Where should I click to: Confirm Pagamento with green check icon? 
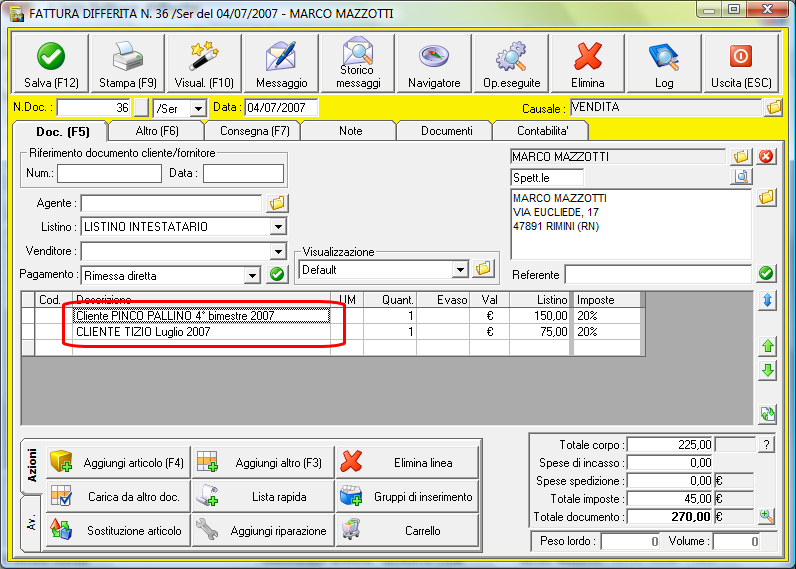click(277, 275)
